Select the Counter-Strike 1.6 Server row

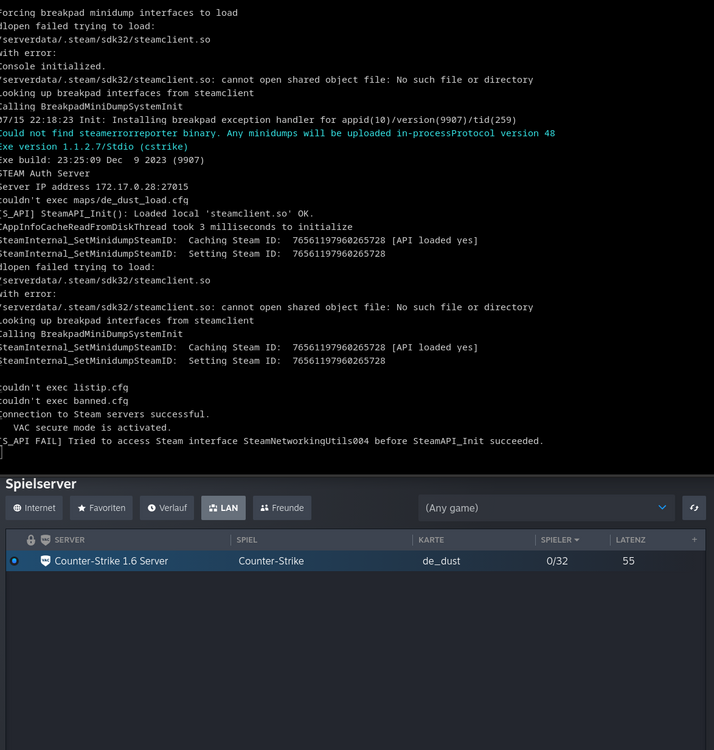355,561
